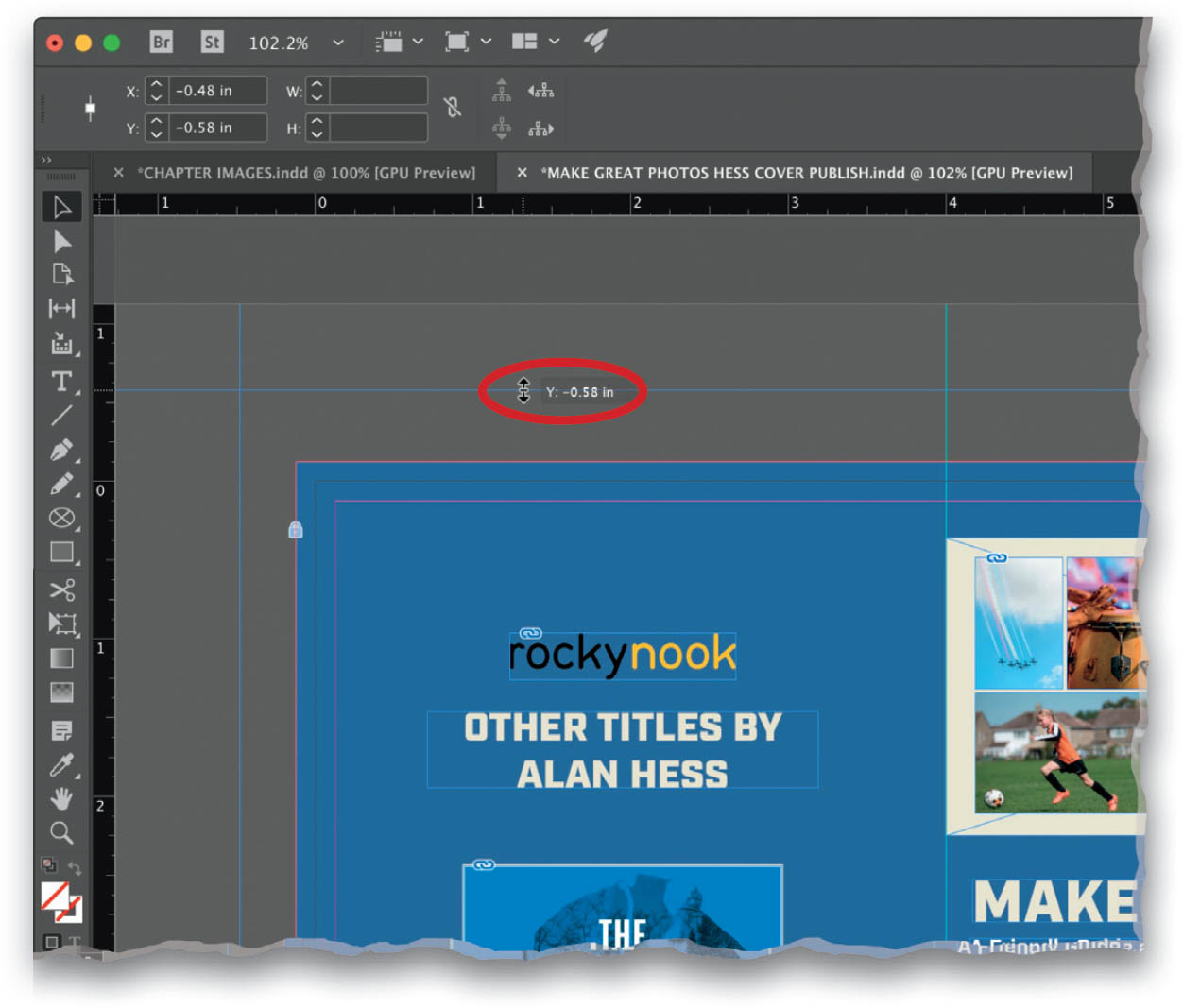Select the MAKE title text
The image size is (1183, 1008).
pos(1056,902)
